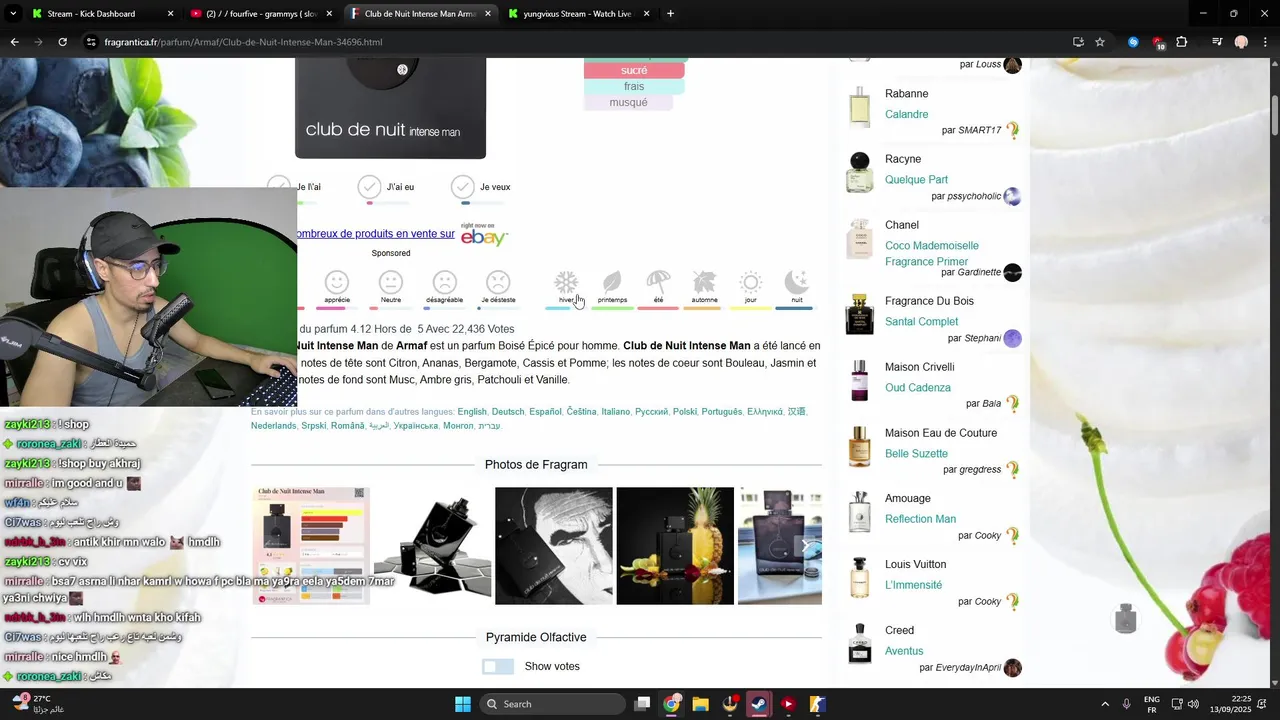Advance photo carousel with next arrow
This screenshot has width=1280, height=720.
806,546
